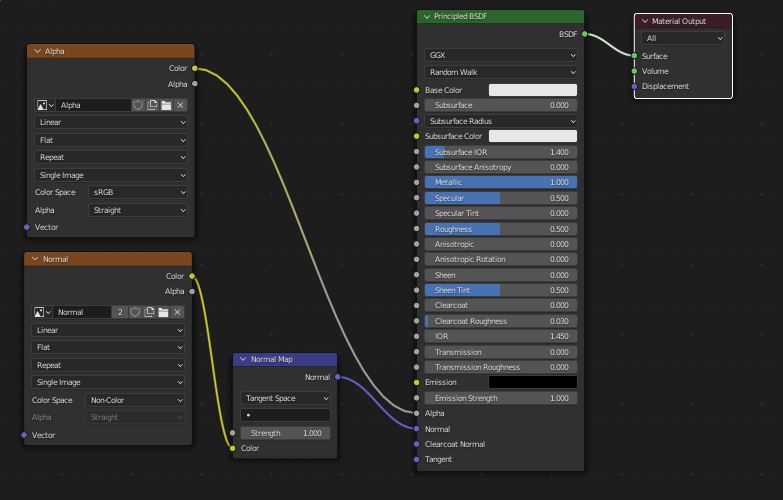Viewport: 783px width, 500px height.
Task: Click fake user shield icon on Alpha image
Action: (x=138, y=105)
